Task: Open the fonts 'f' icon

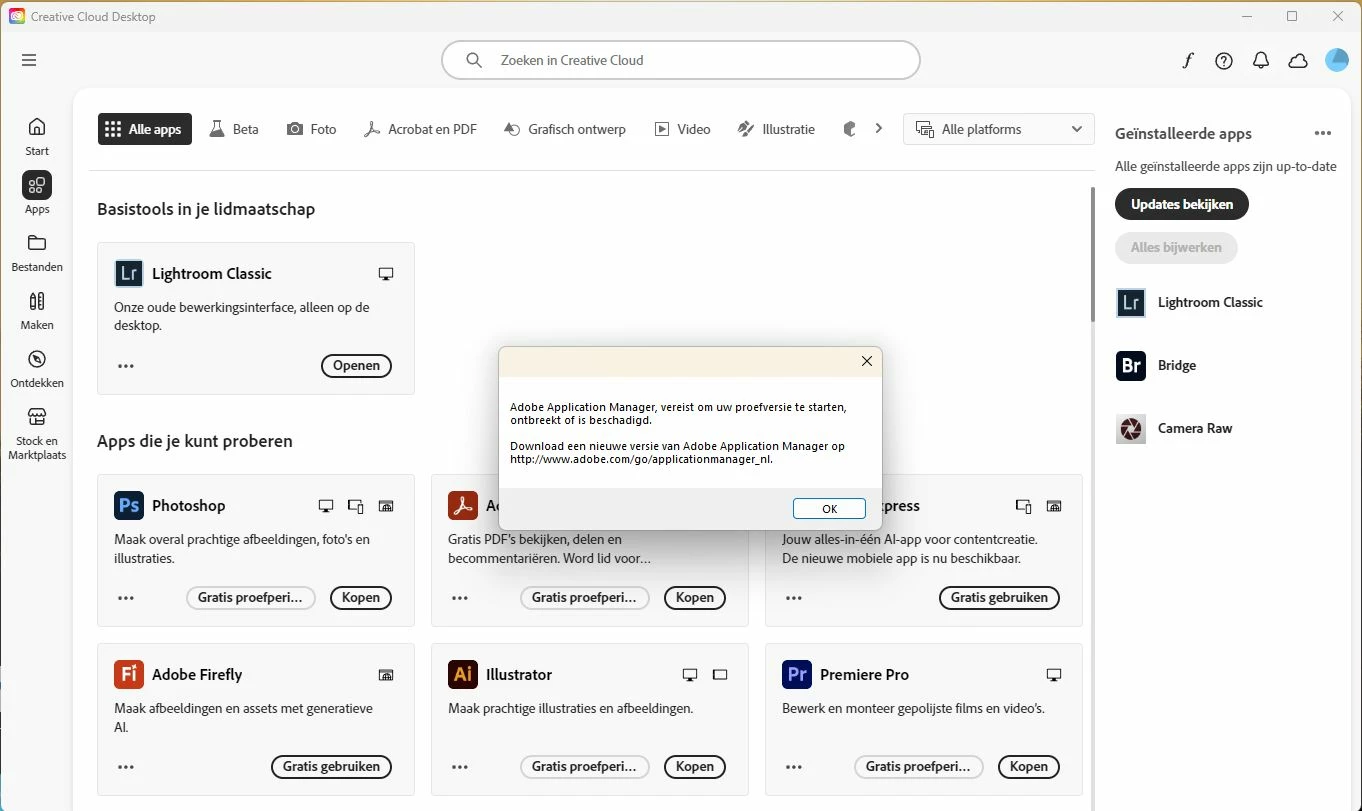Action: [x=1187, y=61]
